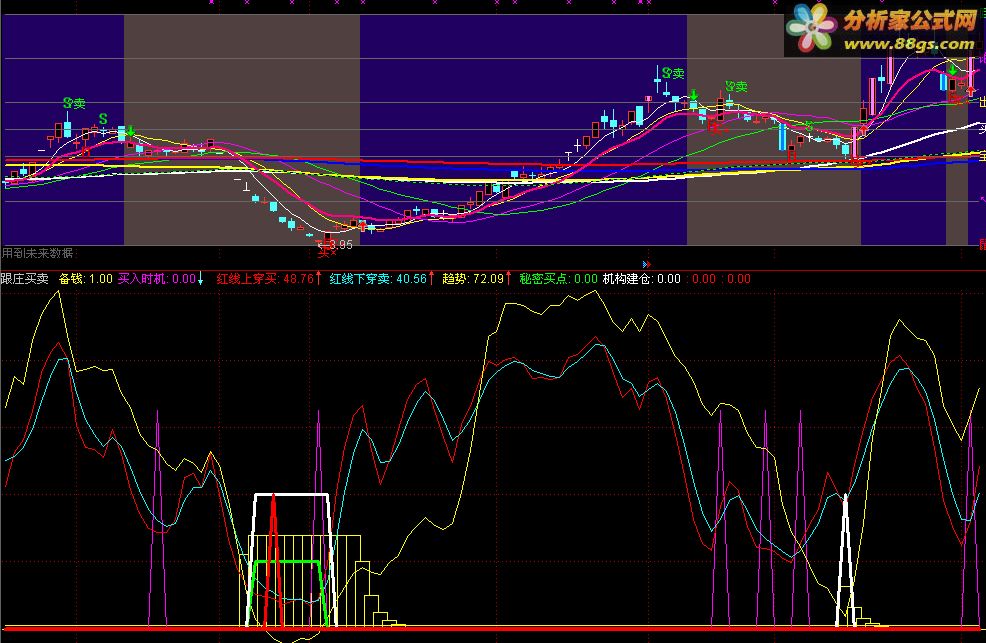Click the 3.95 low price label

coord(341,245)
